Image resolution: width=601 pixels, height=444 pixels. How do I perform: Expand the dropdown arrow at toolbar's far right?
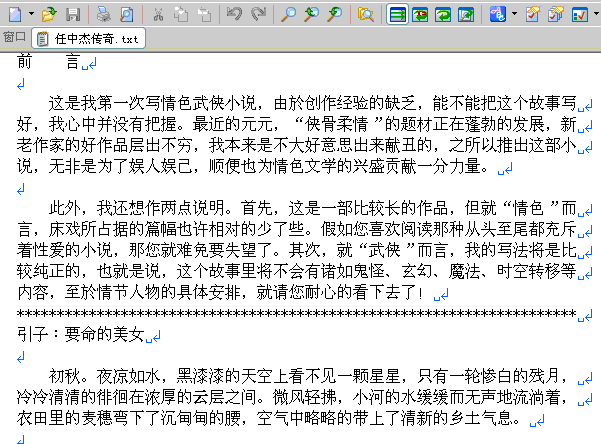click(x=596, y=14)
